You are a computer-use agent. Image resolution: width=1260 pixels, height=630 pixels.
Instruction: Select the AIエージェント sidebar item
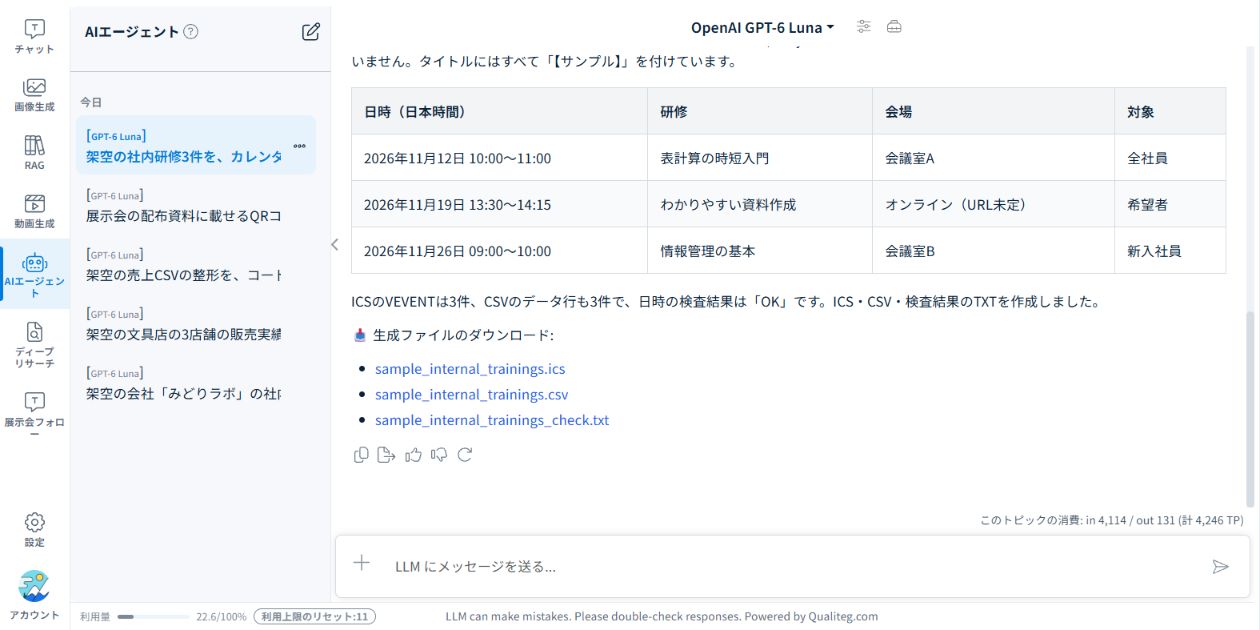pyautogui.click(x=34, y=274)
